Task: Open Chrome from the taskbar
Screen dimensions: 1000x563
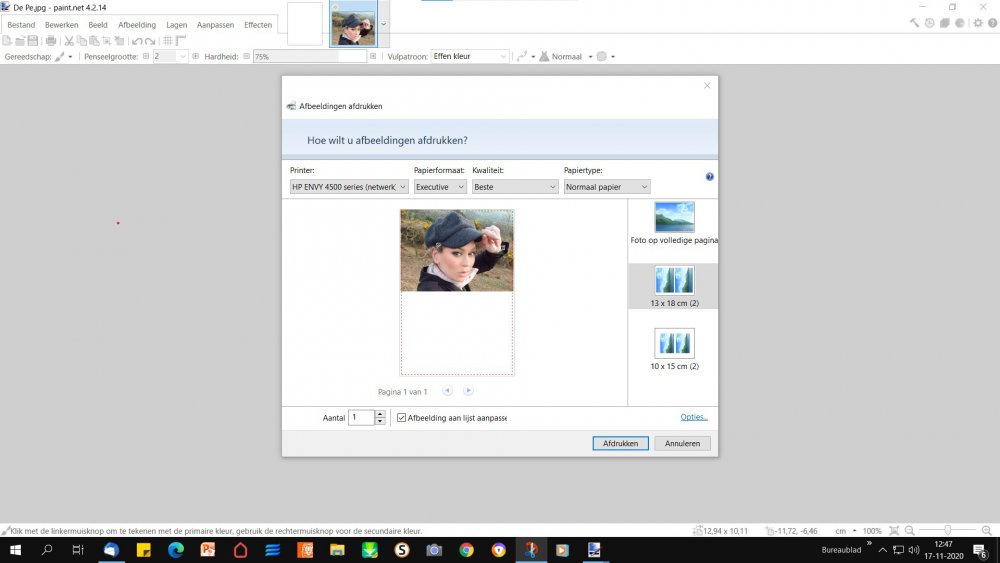Action: [x=466, y=550]
